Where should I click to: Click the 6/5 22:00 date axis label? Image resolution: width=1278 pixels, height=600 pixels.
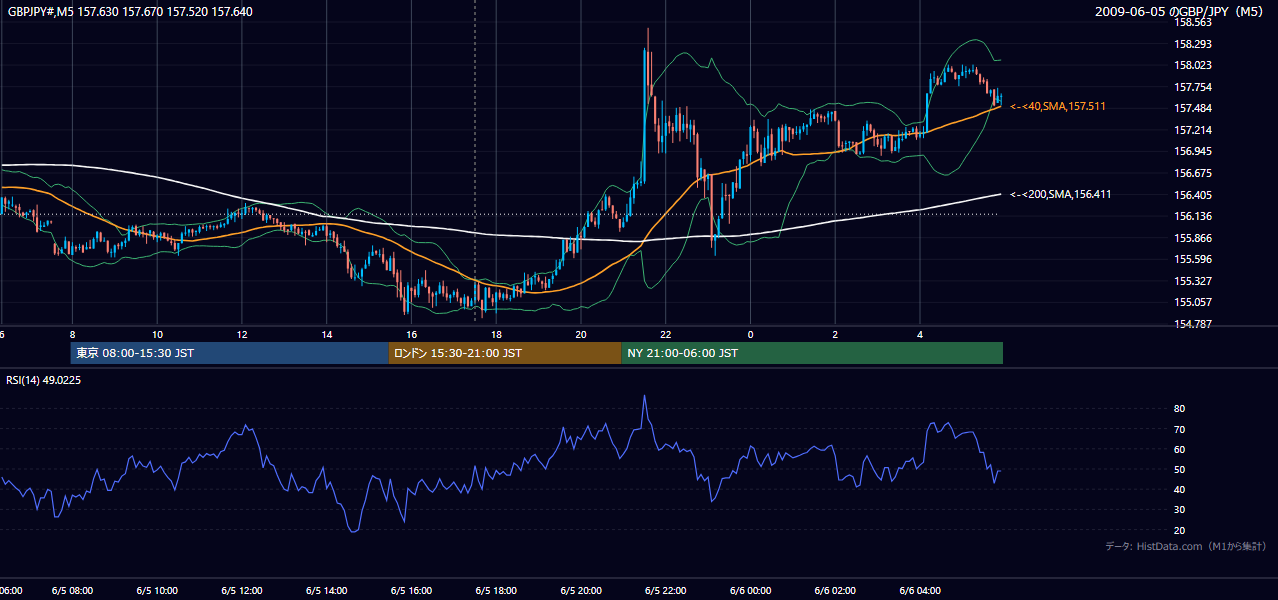pyautogui.click(x=665, y=591)
